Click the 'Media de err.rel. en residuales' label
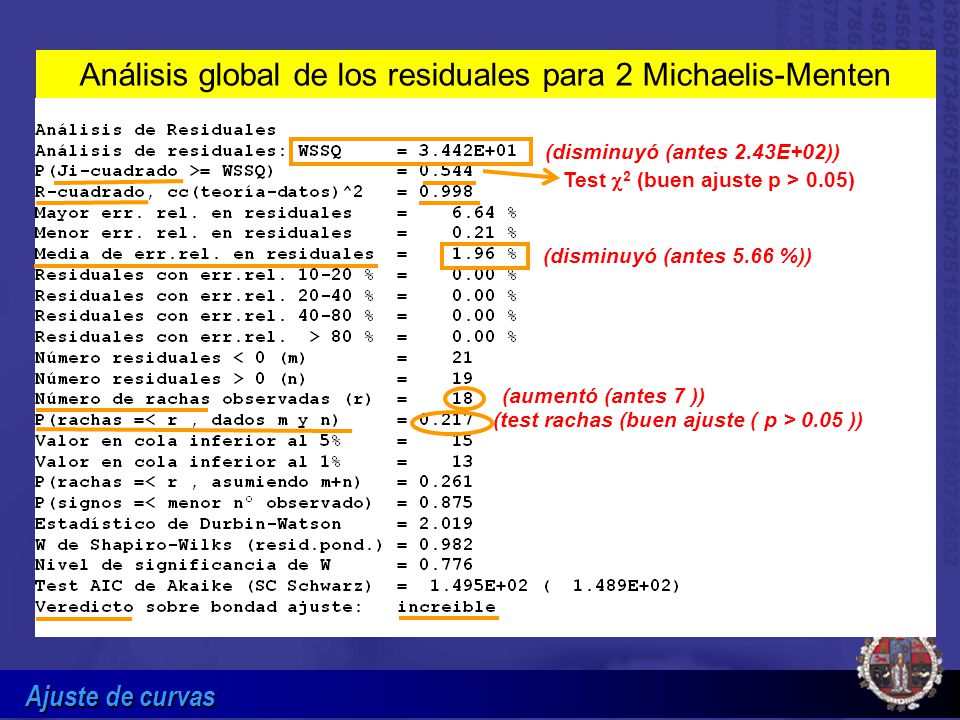The height and width of the screenshot is (720, 960). click(x=204, y=254)
